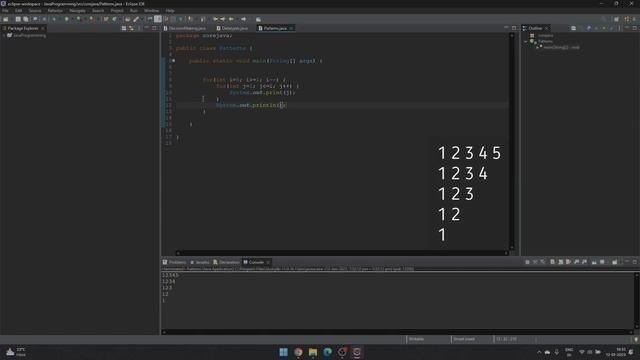Open the Source menu

tap(35, 11)
